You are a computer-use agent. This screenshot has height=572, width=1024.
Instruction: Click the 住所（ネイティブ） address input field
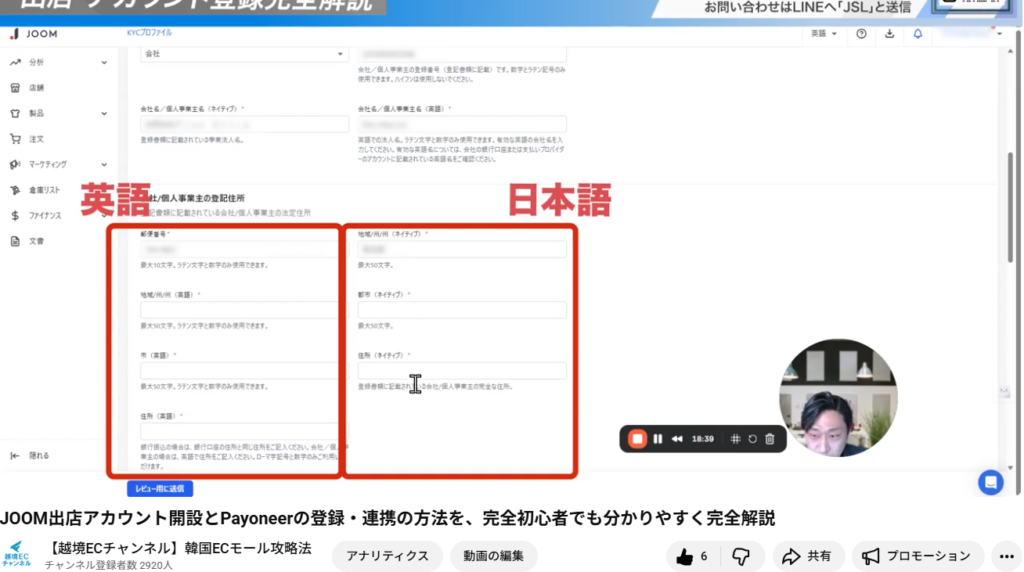(x=461, y=371)
